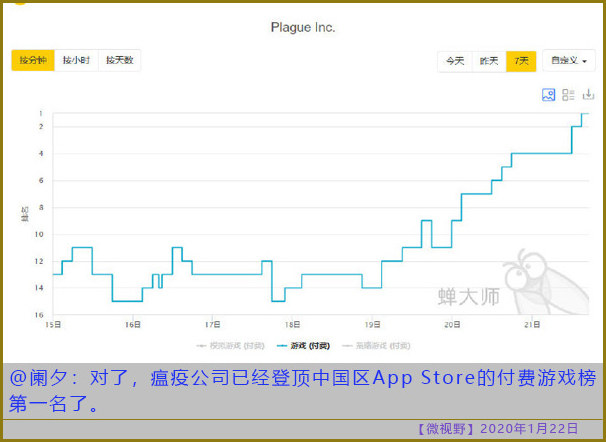
Task: Click the 19日 x-axis label
Action: [372, 325]
